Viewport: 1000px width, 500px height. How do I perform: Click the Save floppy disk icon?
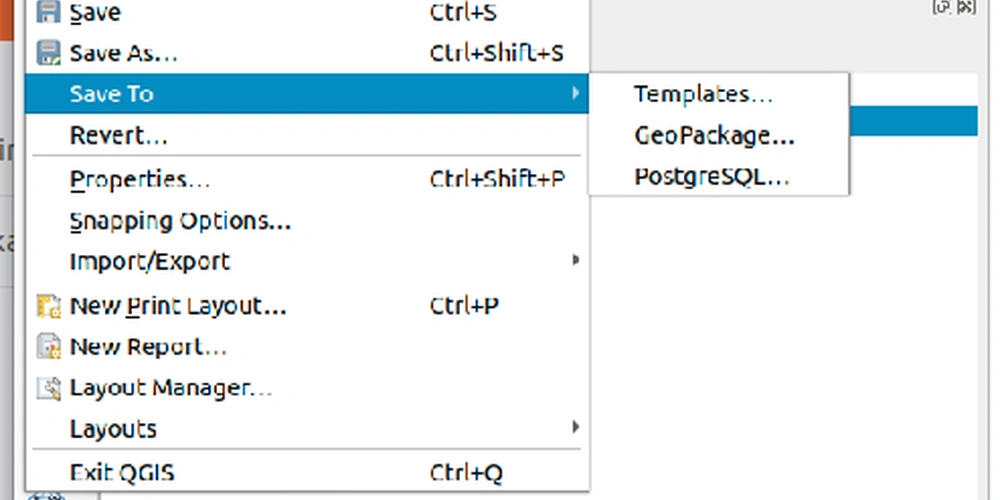48,12
